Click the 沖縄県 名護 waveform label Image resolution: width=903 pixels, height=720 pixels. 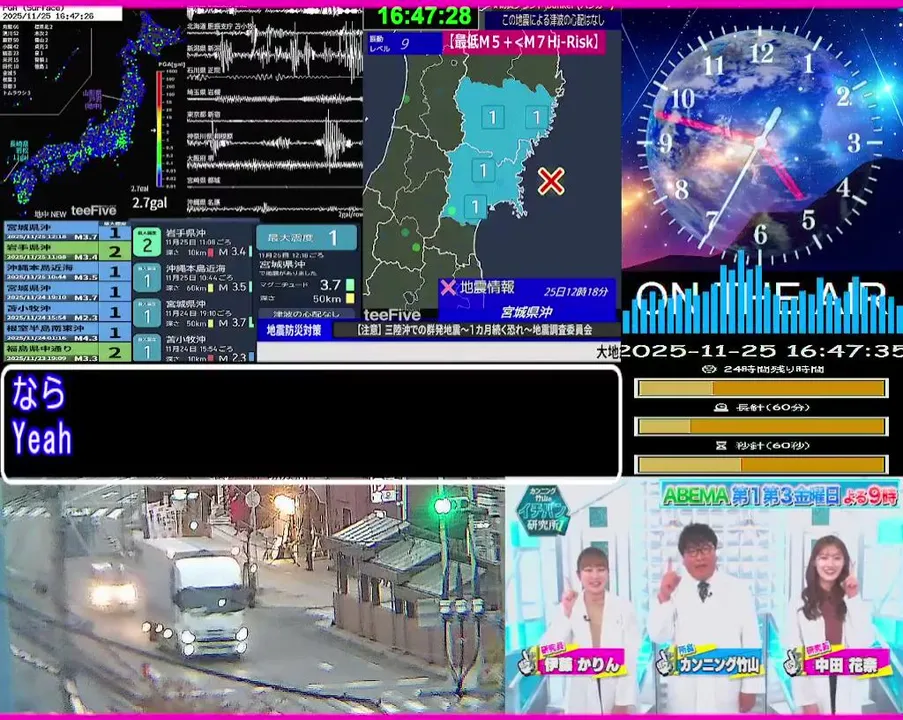coord(204,203)
